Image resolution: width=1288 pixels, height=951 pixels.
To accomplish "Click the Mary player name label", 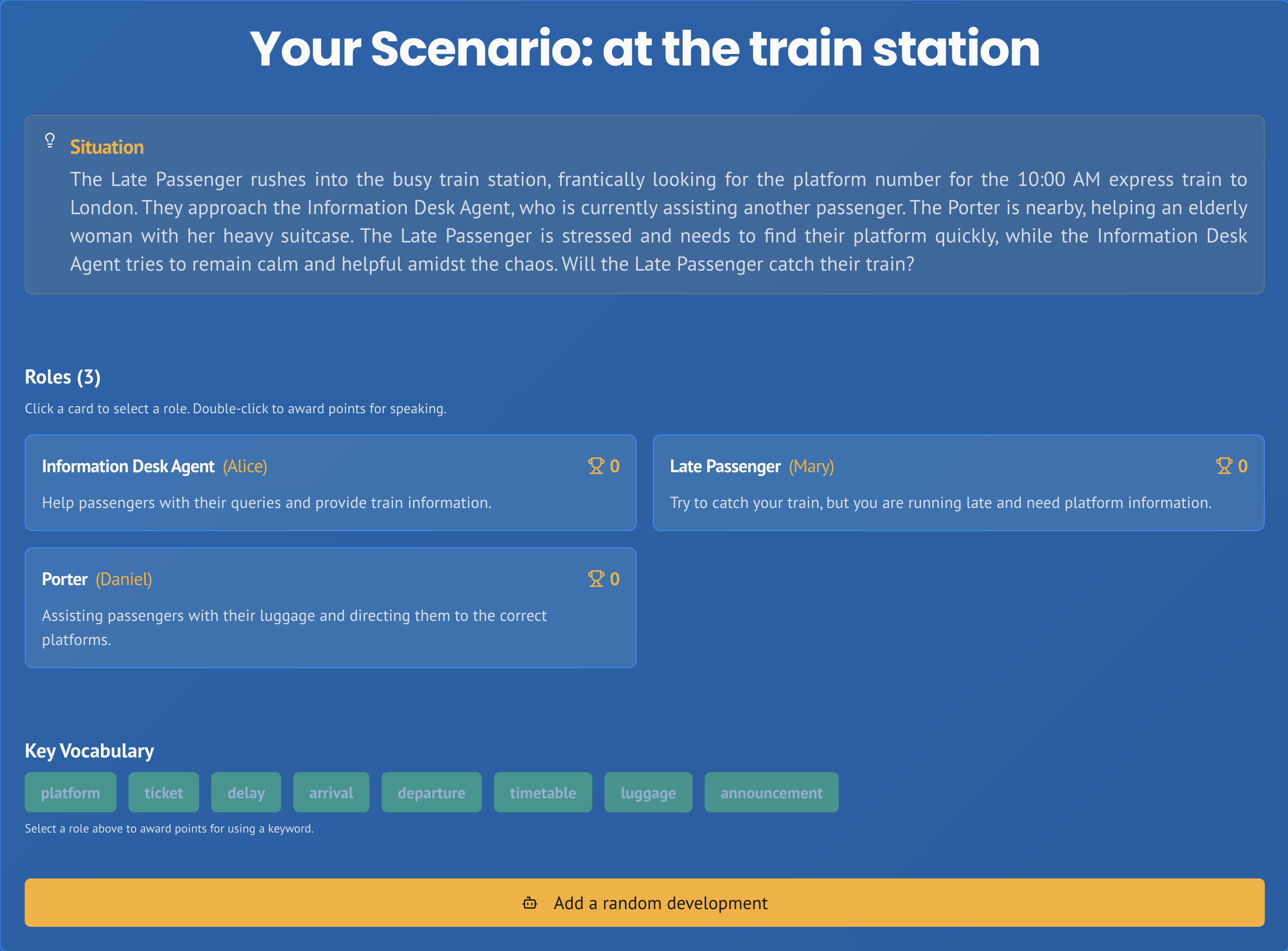I will click(x=811, y=466).
